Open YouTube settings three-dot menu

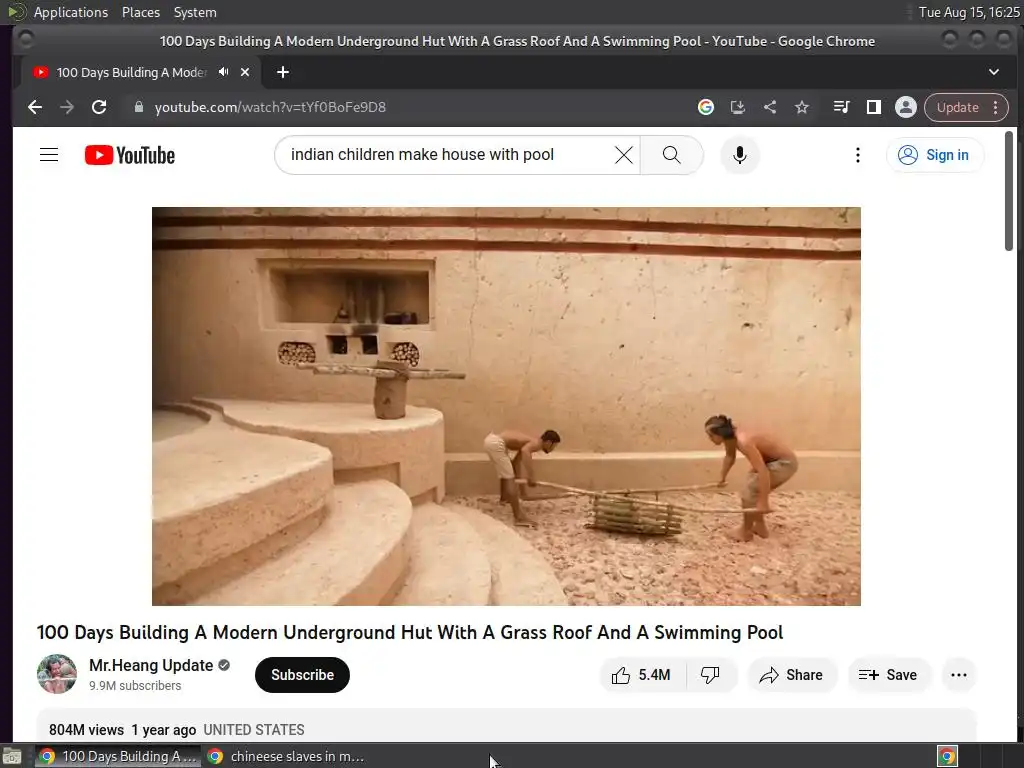click(x=857, y=155)
